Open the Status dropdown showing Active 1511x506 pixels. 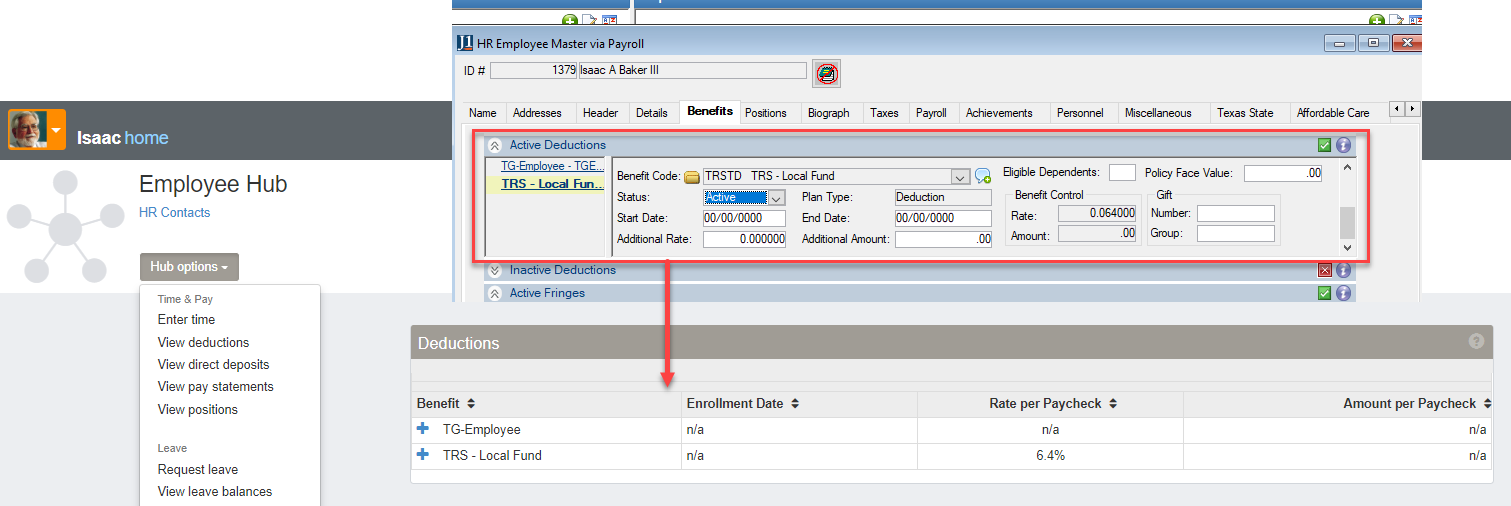click(776, 198)
